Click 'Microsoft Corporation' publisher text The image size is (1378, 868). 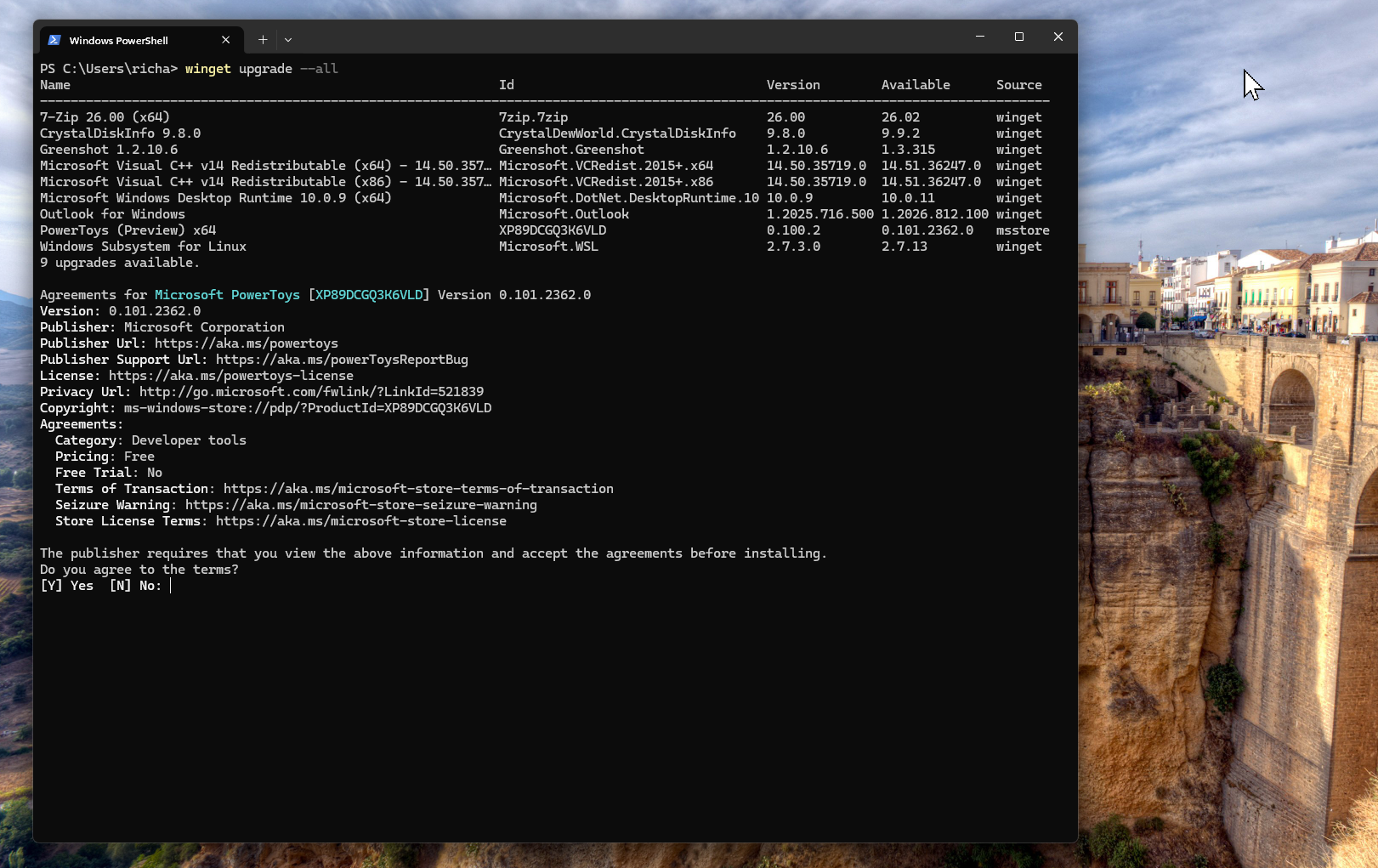[204, 327]
